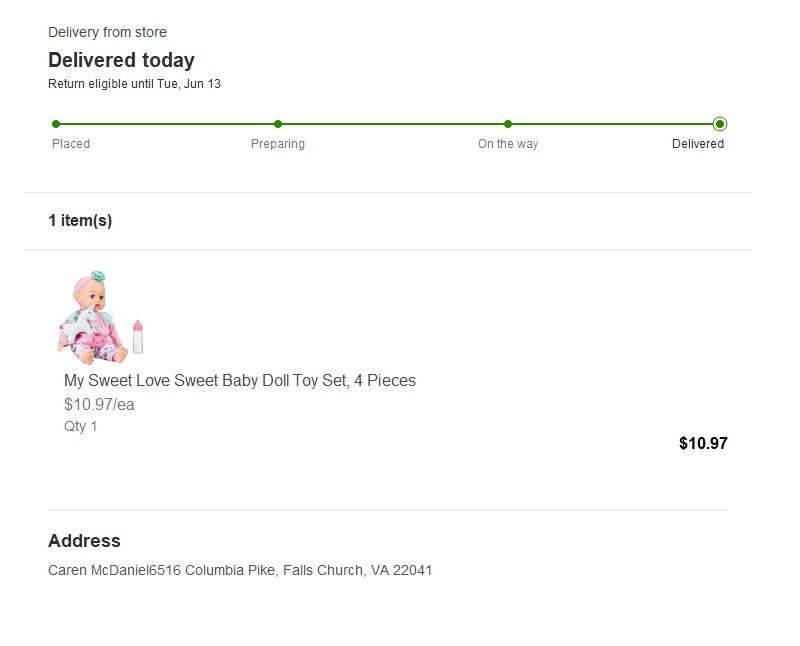Screen dimensions: 800x646
Task: Click the Preparing progress dot
Action: (x=278, y=124)
